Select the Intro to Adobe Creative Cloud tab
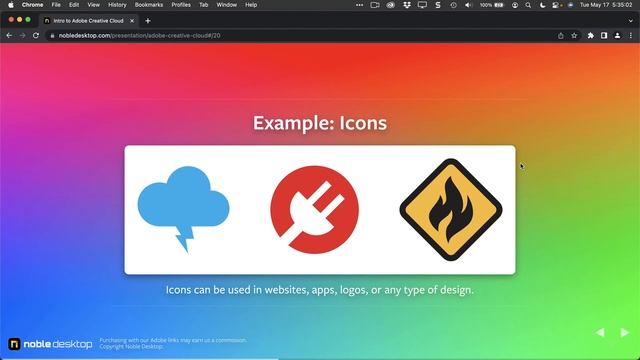Viewport: 640px width, 360px height. coord(89,21)
